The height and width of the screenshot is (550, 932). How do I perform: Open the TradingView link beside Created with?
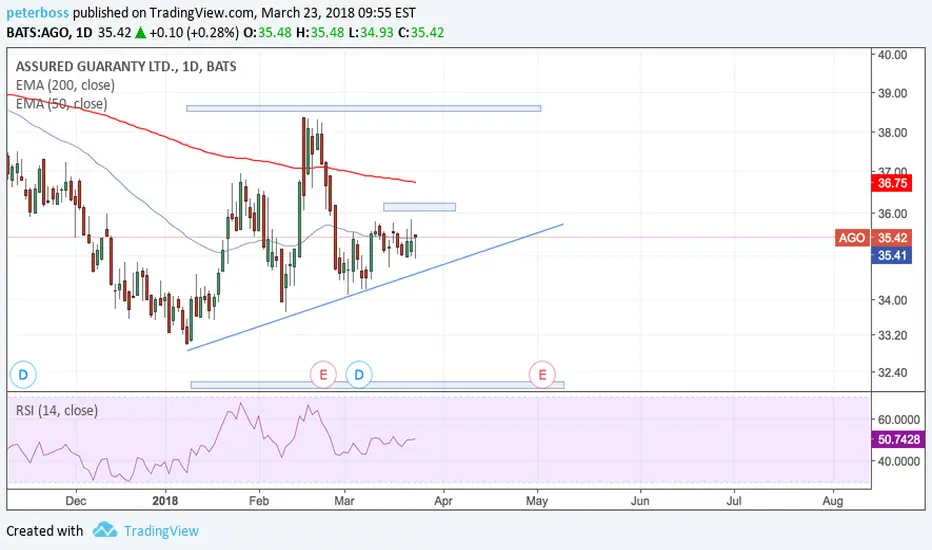point(161,531)
